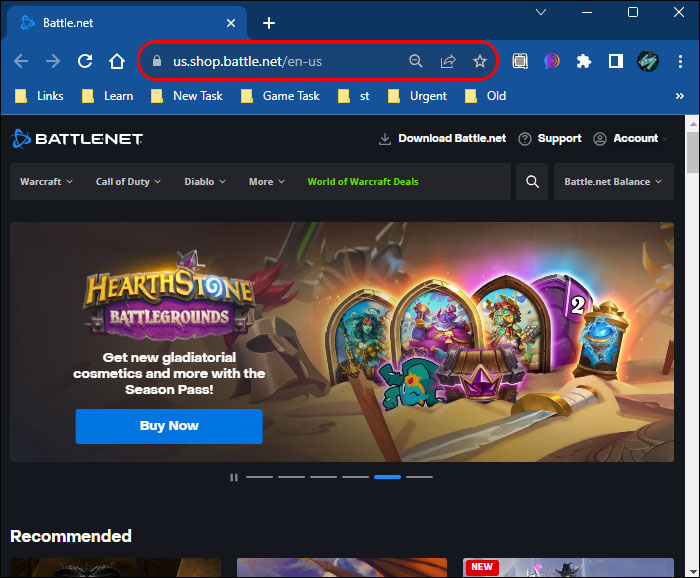
Task: Open the Account menu
Action: pyautogui.click(x=635, y=138)
